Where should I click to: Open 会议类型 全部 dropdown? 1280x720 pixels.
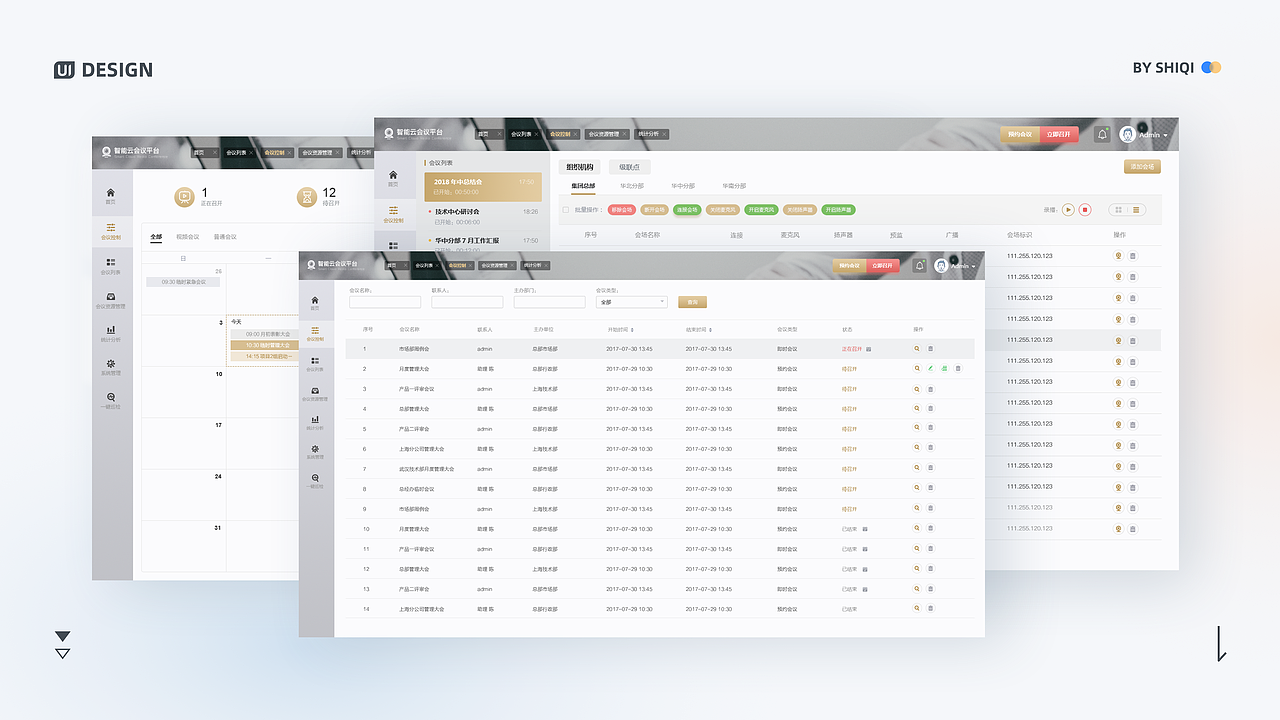coord(632,302)
